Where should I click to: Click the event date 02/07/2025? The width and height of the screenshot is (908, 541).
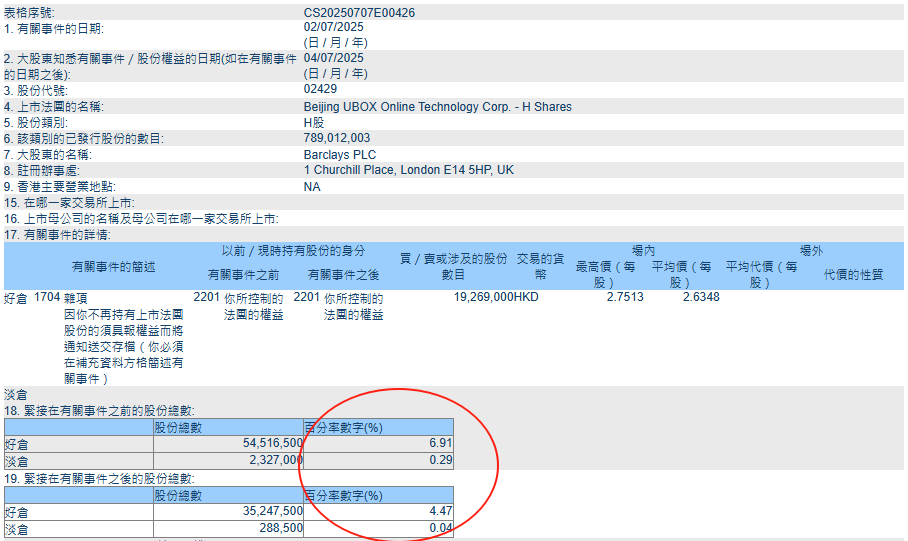334,27
